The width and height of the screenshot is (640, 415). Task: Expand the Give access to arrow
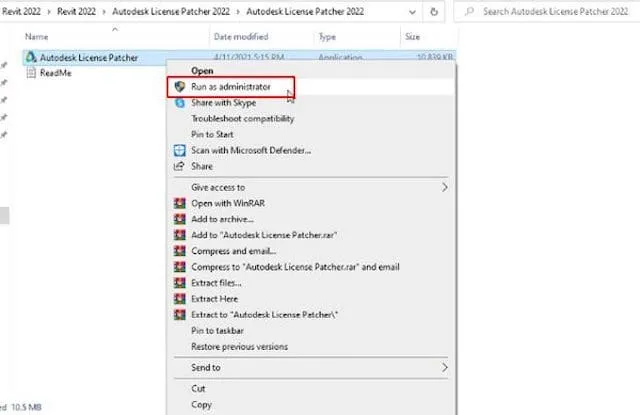tap(444, 187)
